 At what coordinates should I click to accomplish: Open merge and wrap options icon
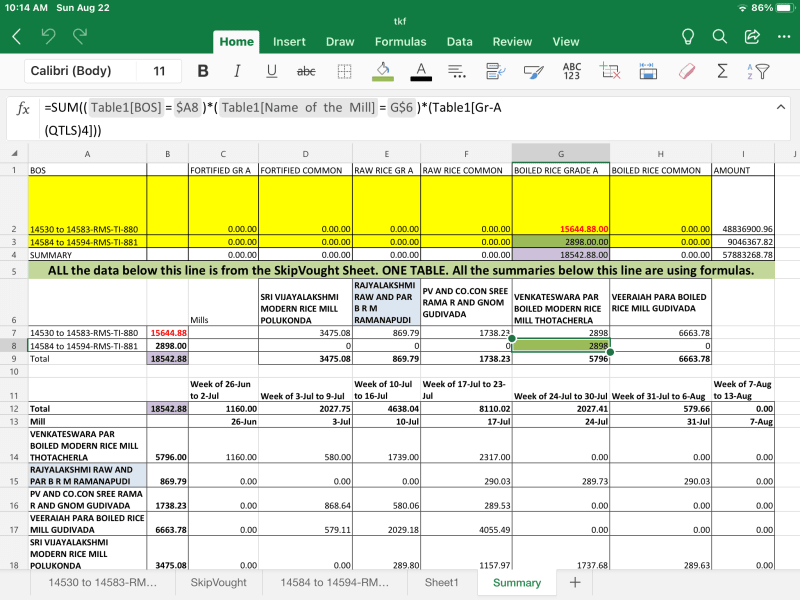click(x=495, y=71)
